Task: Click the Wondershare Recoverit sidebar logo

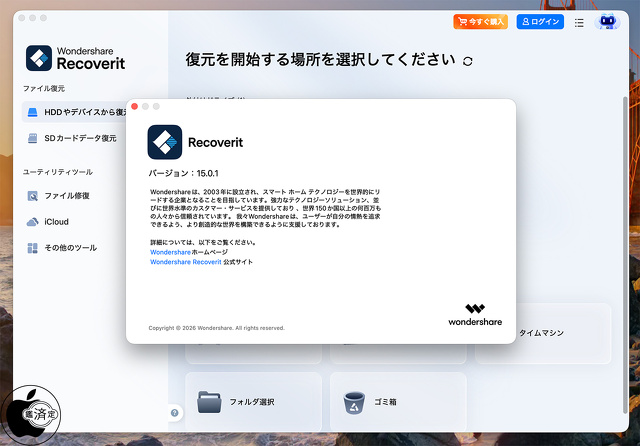Action: point(76,58)
